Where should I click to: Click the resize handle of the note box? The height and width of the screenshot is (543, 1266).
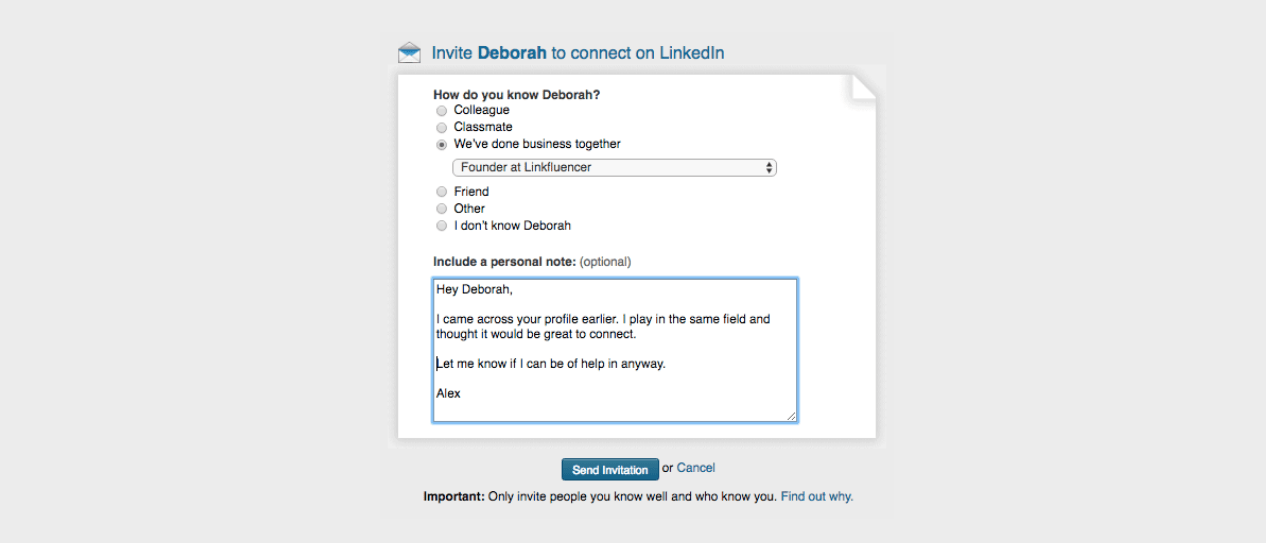pyautogui.click(x=791, y=416)
